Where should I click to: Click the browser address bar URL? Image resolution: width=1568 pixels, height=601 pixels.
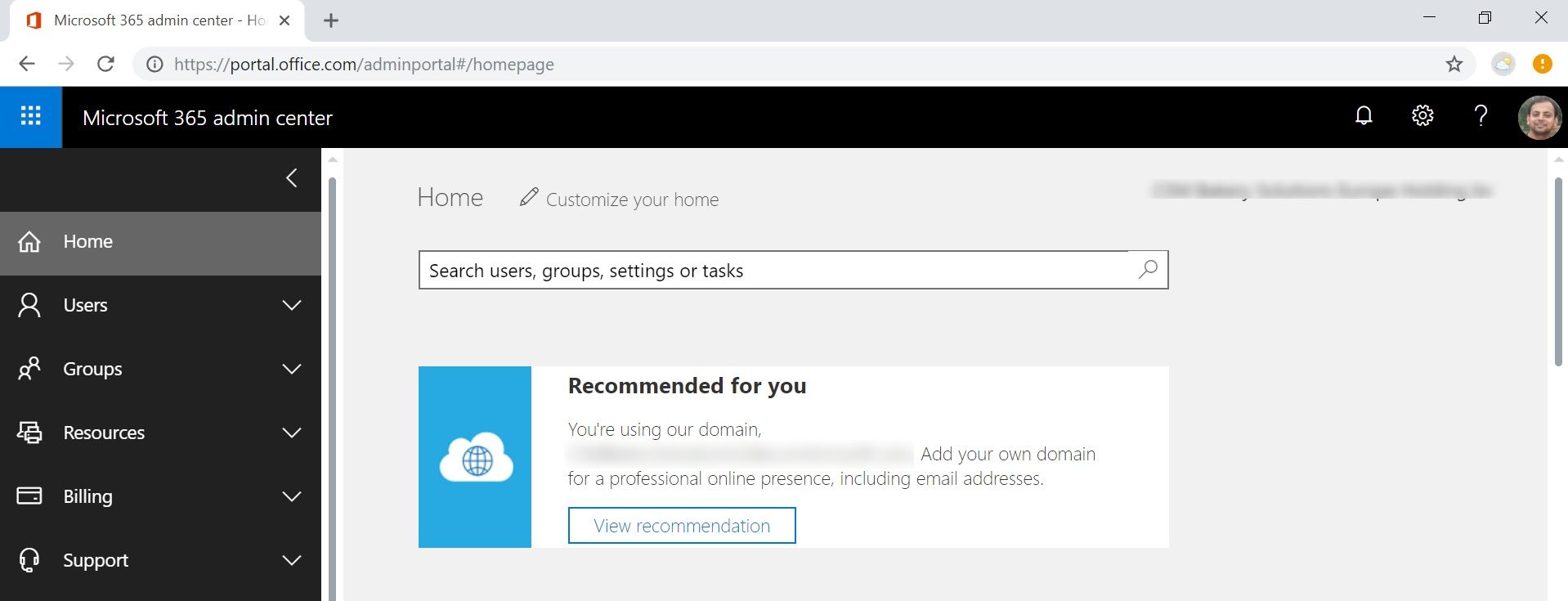[x=364, y=65]
